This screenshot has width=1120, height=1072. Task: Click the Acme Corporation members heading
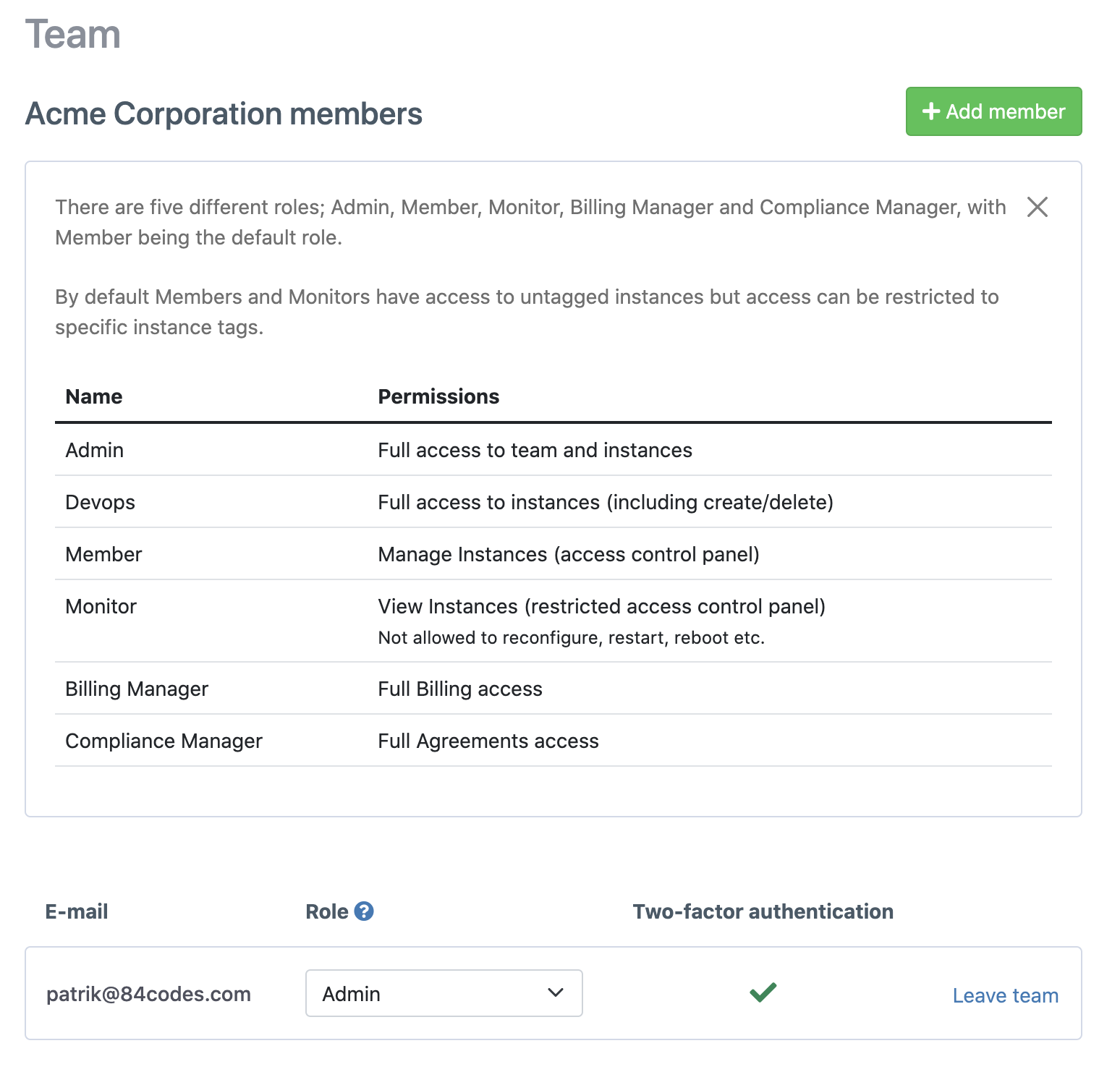pos(224,114)
